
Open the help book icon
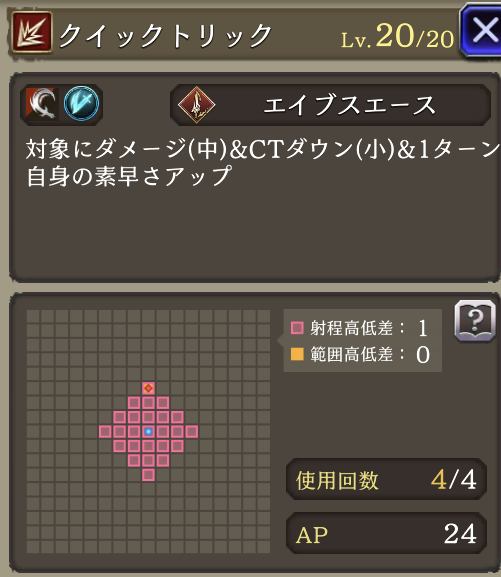[x=475, y=321]
